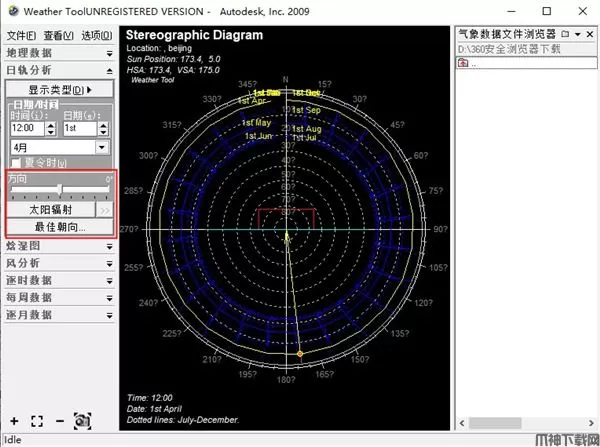Image resolution: width=600 pixels, height=447 pixels.
Task: Open the 4月 month dropdown
Action: (x=102, y=147)
